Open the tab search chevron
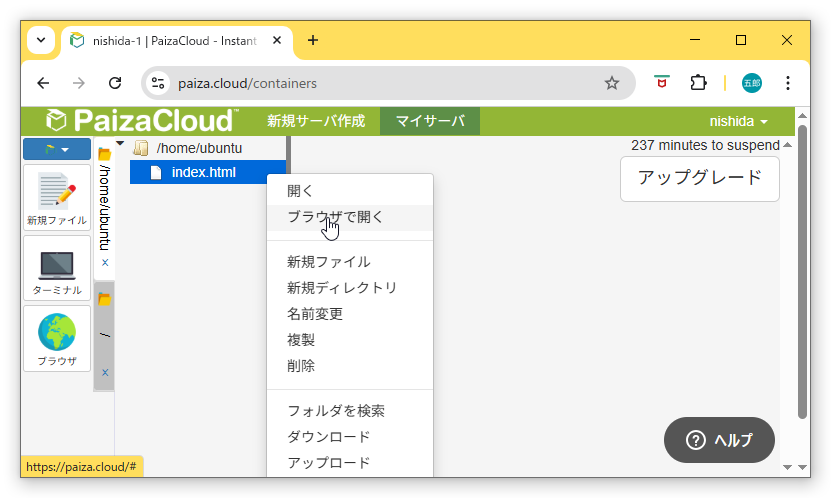Image resolution: width=831 pixels, height=498 pixels. click(x=41, y=40)
